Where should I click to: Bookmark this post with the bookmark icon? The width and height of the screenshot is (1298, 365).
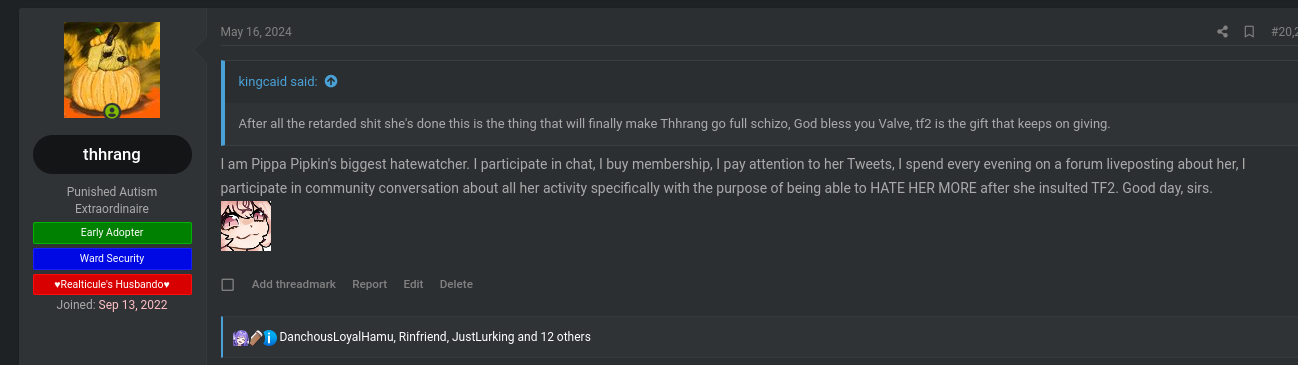1249,32
